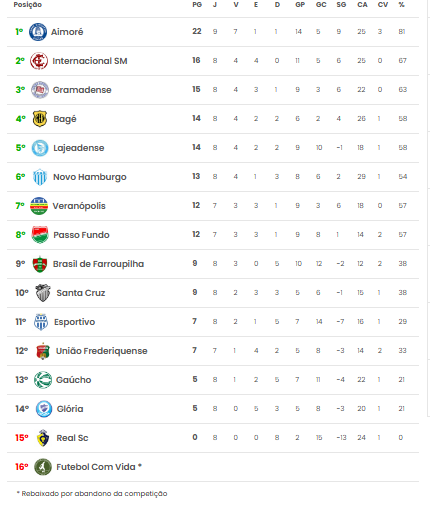This screenshot has height=514, width=430.
Task: Click the percentage column header
Action: [402, 5]
